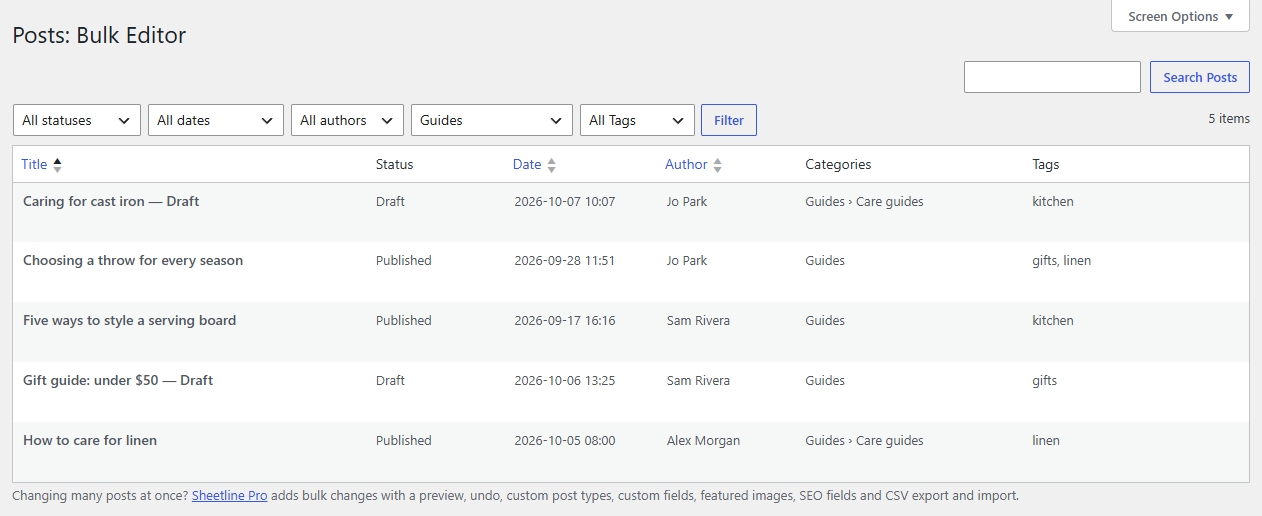Click author Sam Rivera in Gift guide row
This screenshot has height=516, width=1262.
click(x=698, y=380)
